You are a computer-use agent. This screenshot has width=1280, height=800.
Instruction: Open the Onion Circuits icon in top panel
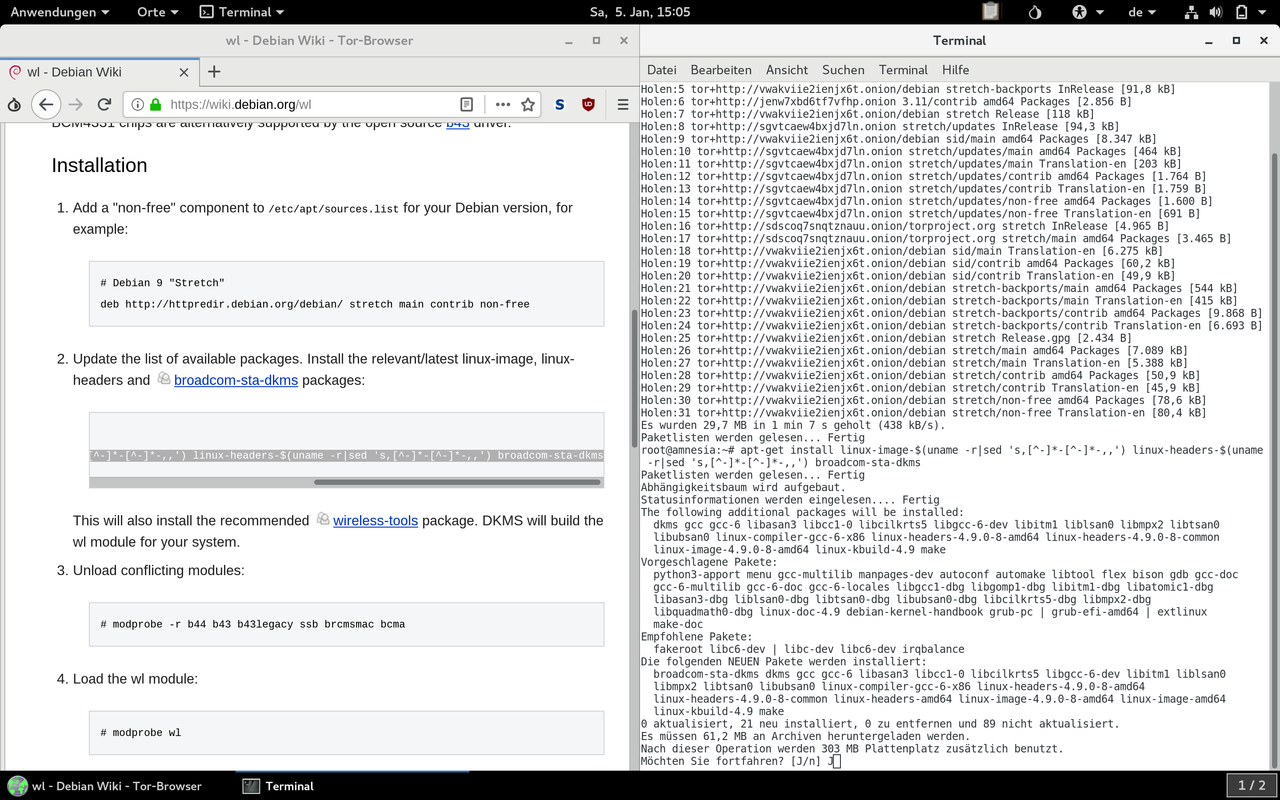(1035, 12)
